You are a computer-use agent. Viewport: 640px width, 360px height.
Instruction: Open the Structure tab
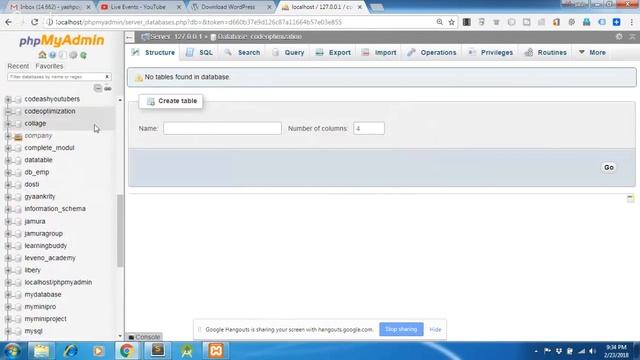tap(153, 53)
